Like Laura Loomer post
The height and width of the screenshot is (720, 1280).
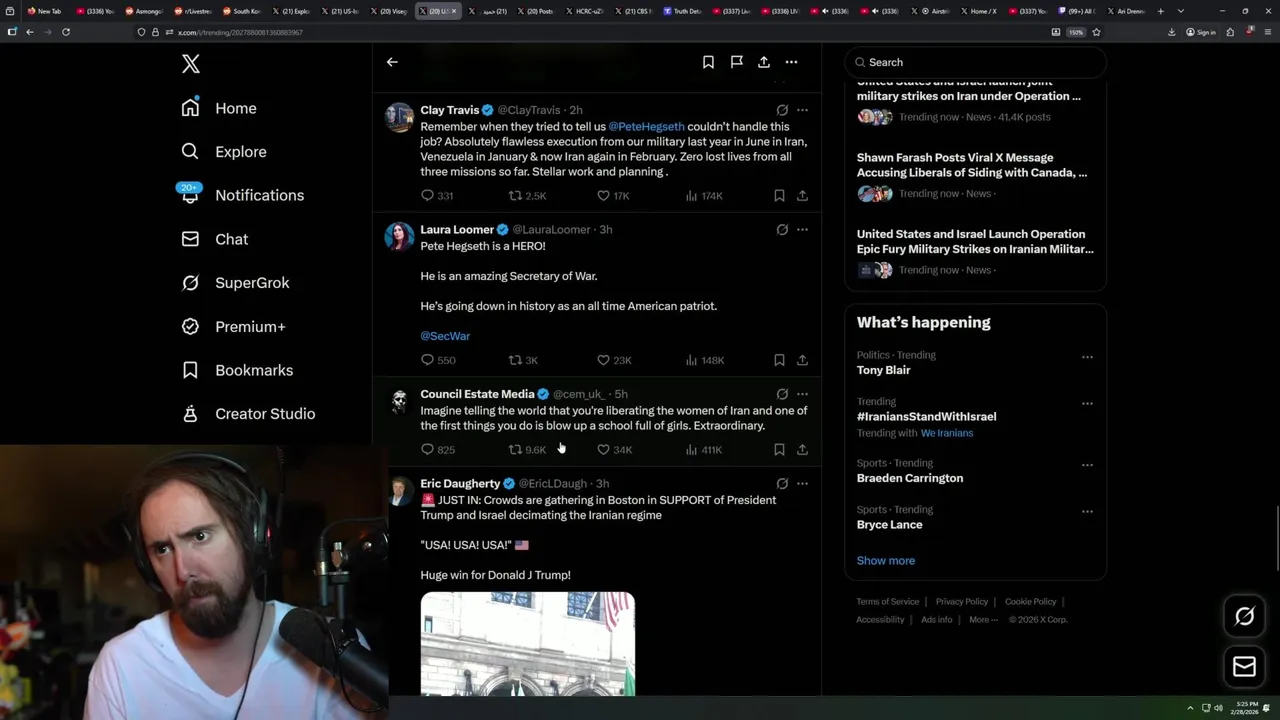(x=614, y=360)
